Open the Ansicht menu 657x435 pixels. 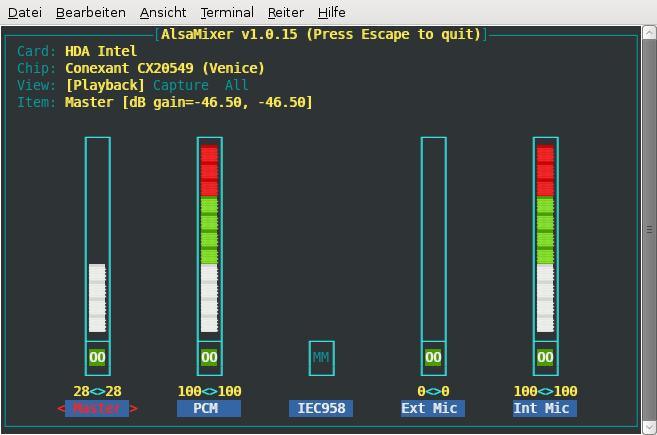pyautogui.click(x=163, y=13)
